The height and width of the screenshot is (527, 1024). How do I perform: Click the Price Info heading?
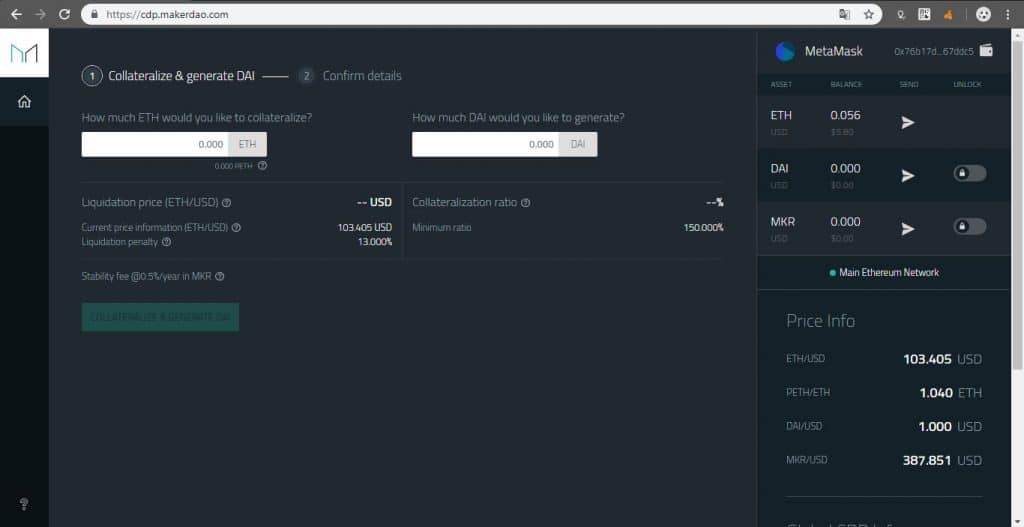[x=820, y=321]
